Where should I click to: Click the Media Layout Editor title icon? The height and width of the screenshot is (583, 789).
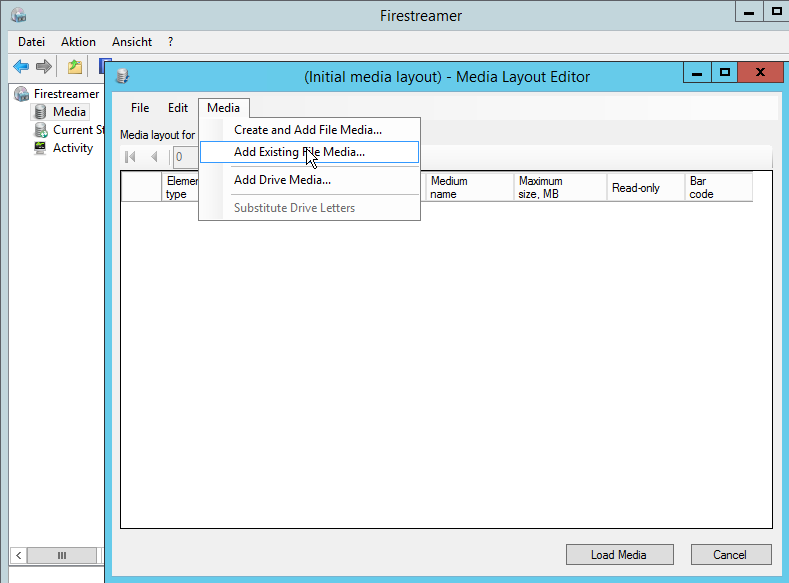click(x=123, y=76)
